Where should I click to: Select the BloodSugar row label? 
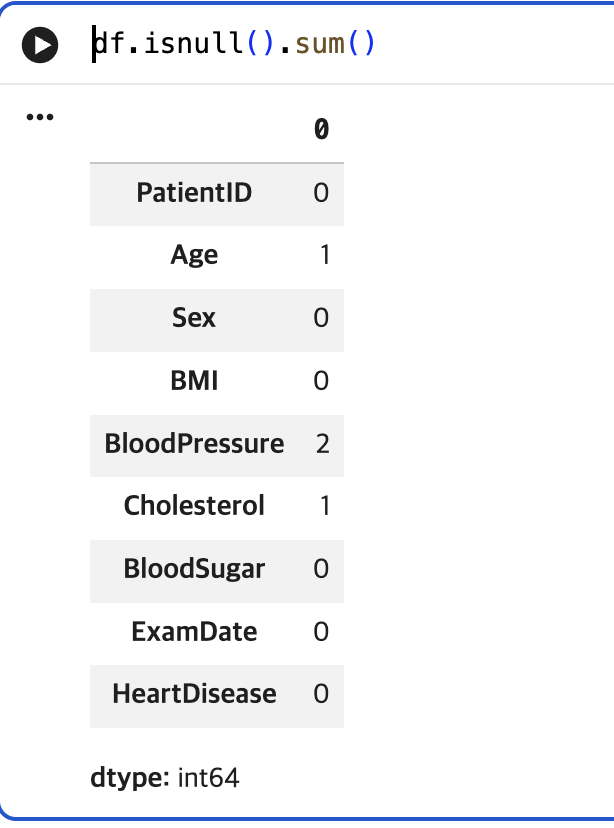pyautogui.click(x=194, y=569)
